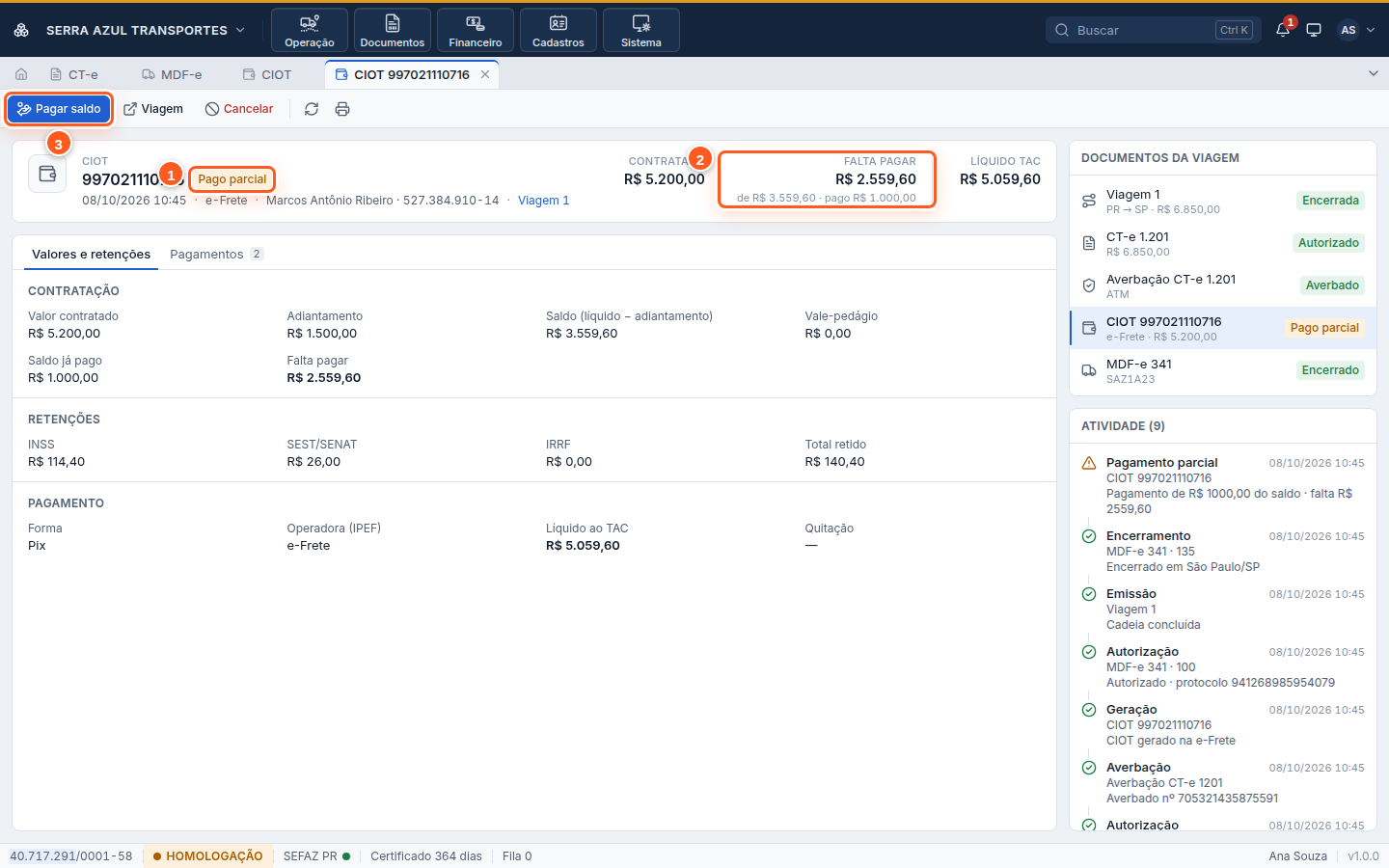The height and width of the screenshot is (868, 1389).
Task: Switch to the CT-e tab
Action: pos(74,74)
